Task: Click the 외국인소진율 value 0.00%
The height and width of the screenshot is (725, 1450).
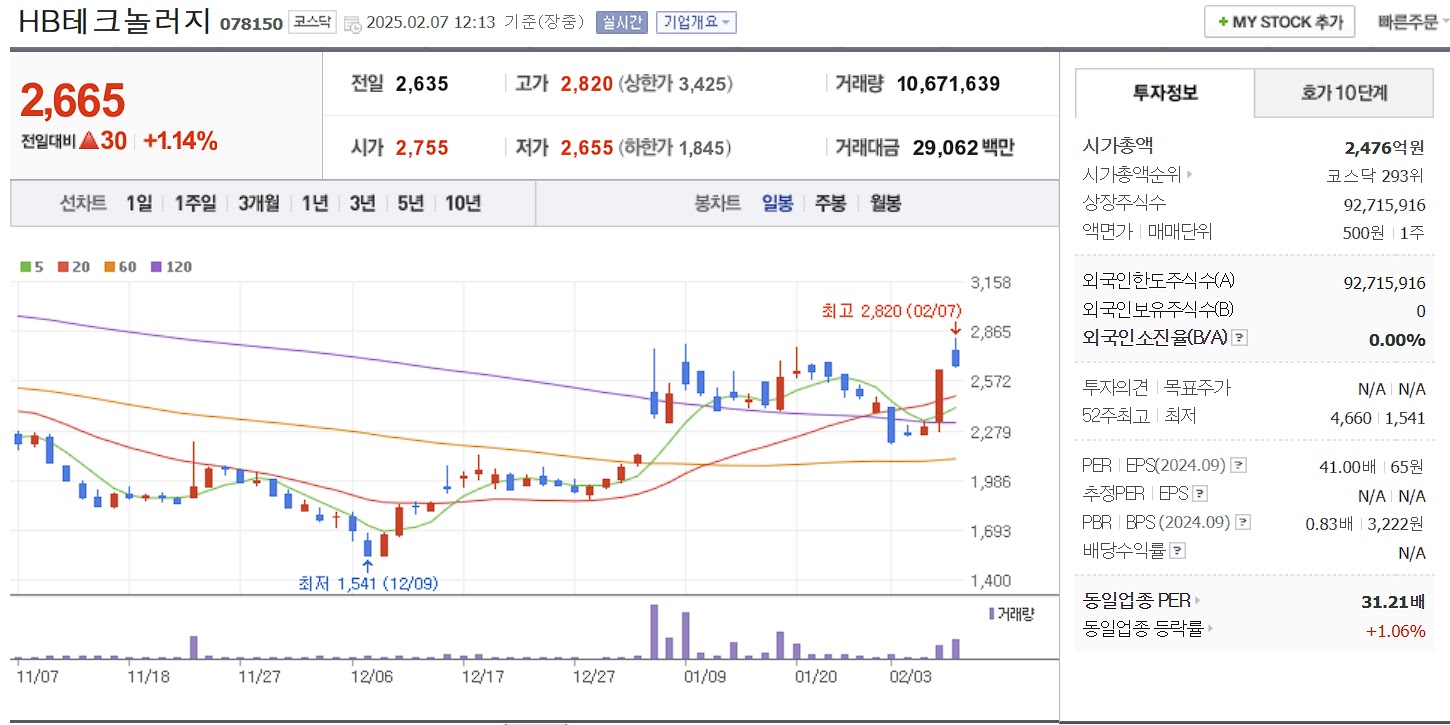Action: pyautogui.click(x=1397, y=340)
